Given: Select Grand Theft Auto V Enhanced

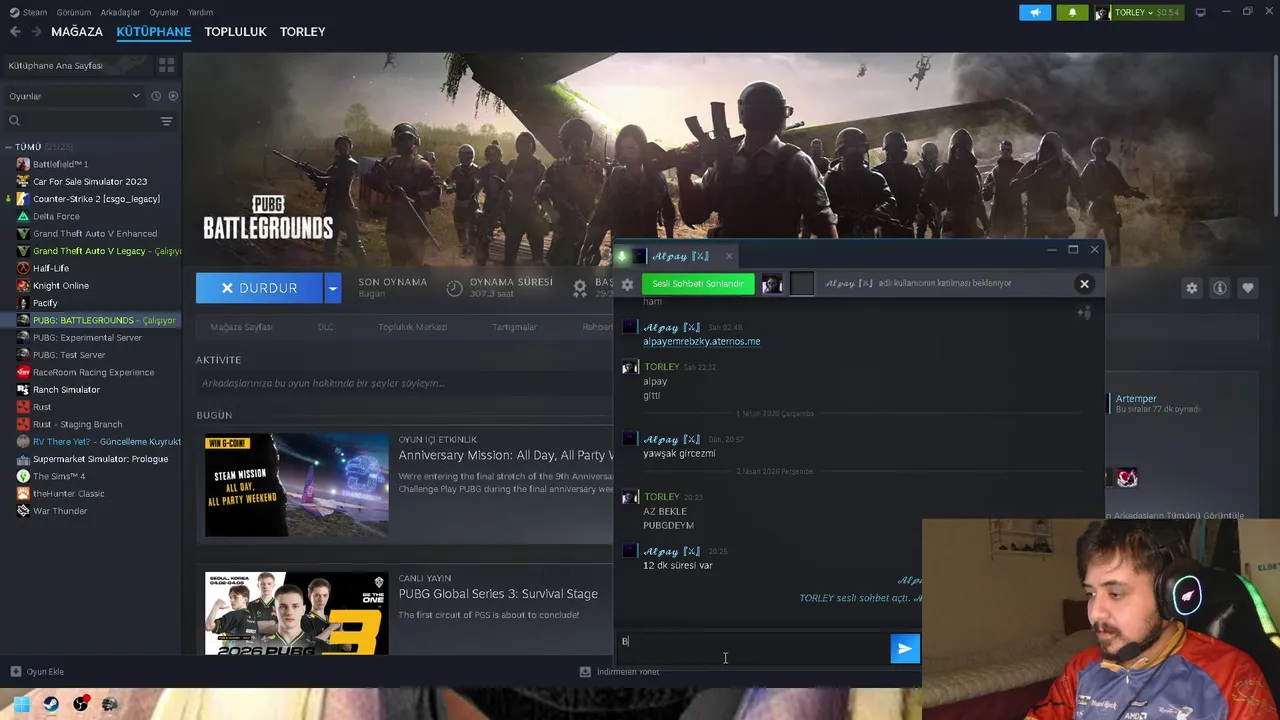Looking at the screenshot, I should click(x=95, y=234).
